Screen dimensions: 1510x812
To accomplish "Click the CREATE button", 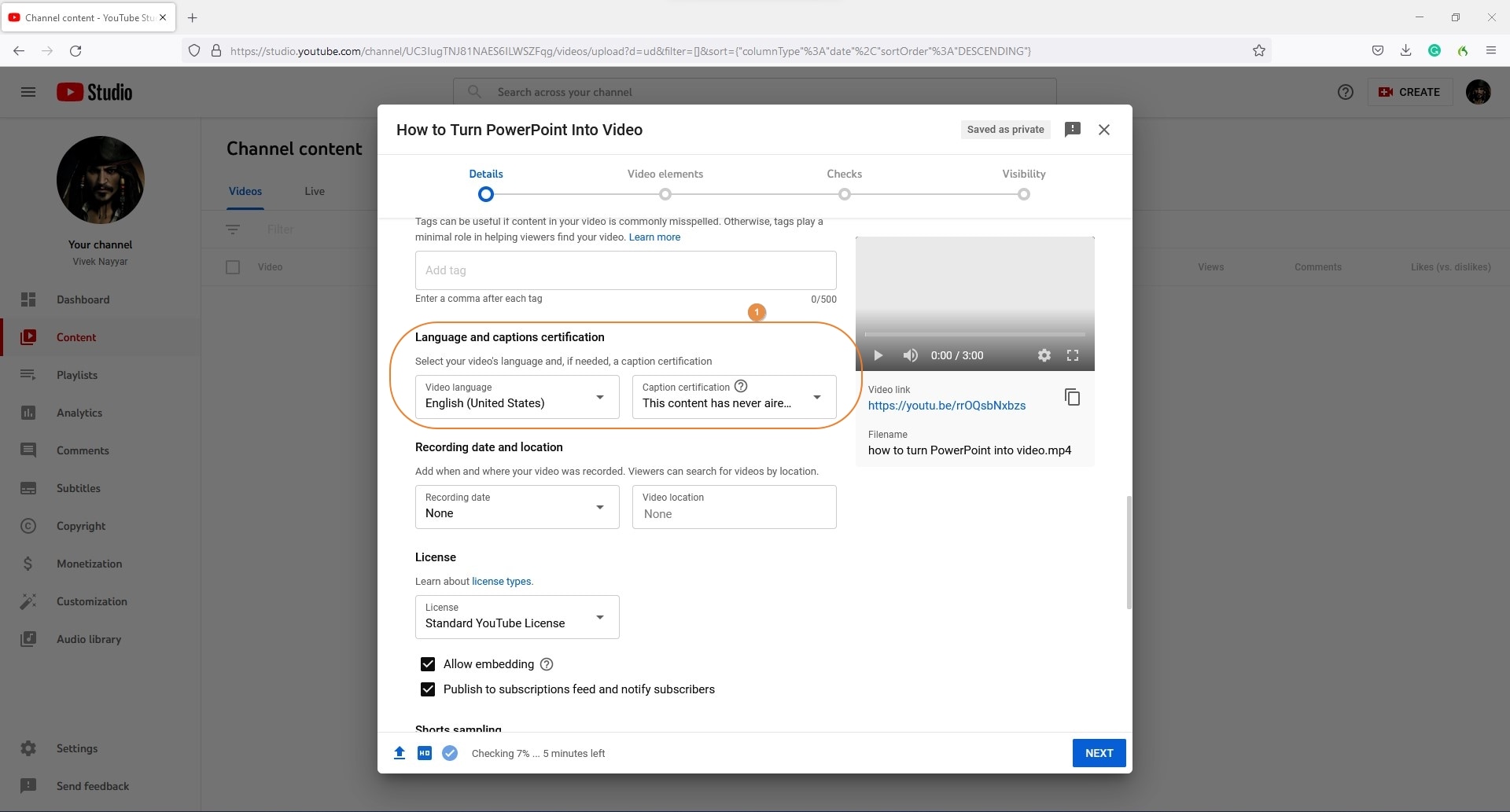I will pyautogui.click(x=1410, y=92).
